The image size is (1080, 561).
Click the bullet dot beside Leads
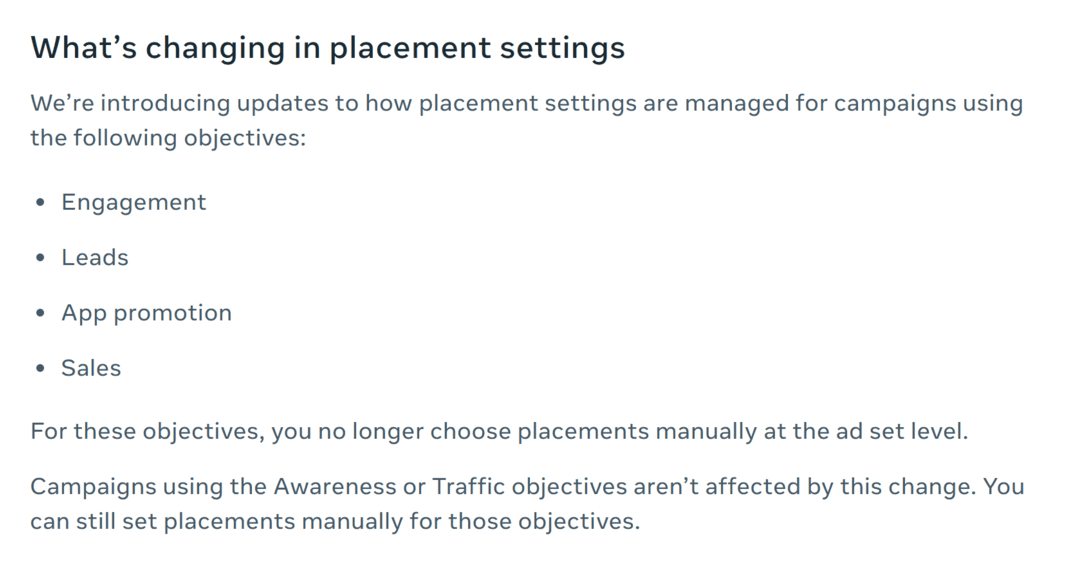tap(40, 258)
